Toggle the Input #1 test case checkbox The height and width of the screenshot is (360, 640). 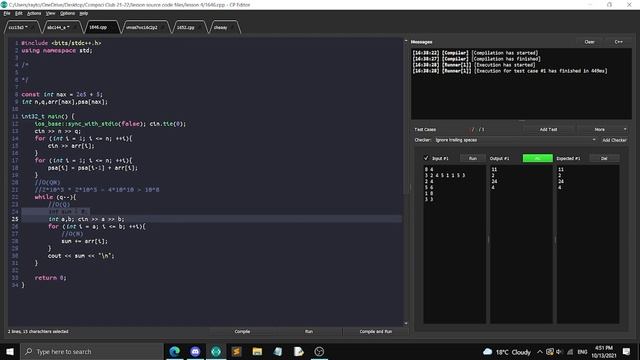coord(426,158)
